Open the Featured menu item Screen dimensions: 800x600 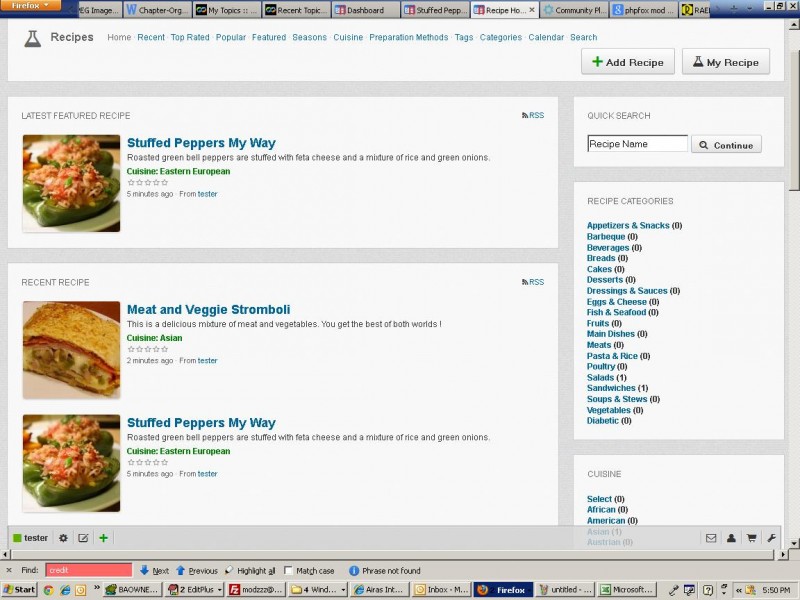pyautogui.click(x=269, y=37)
